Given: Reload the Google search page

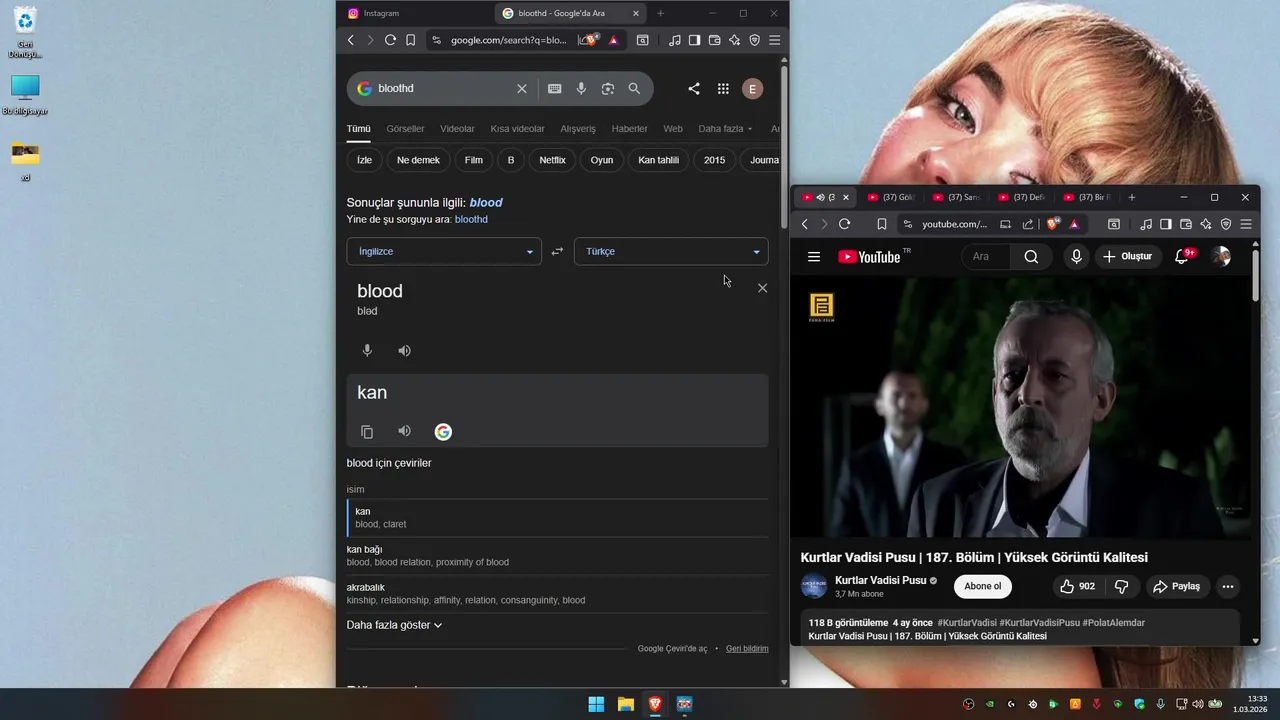Looking at the screenshot, I should 390,40.
